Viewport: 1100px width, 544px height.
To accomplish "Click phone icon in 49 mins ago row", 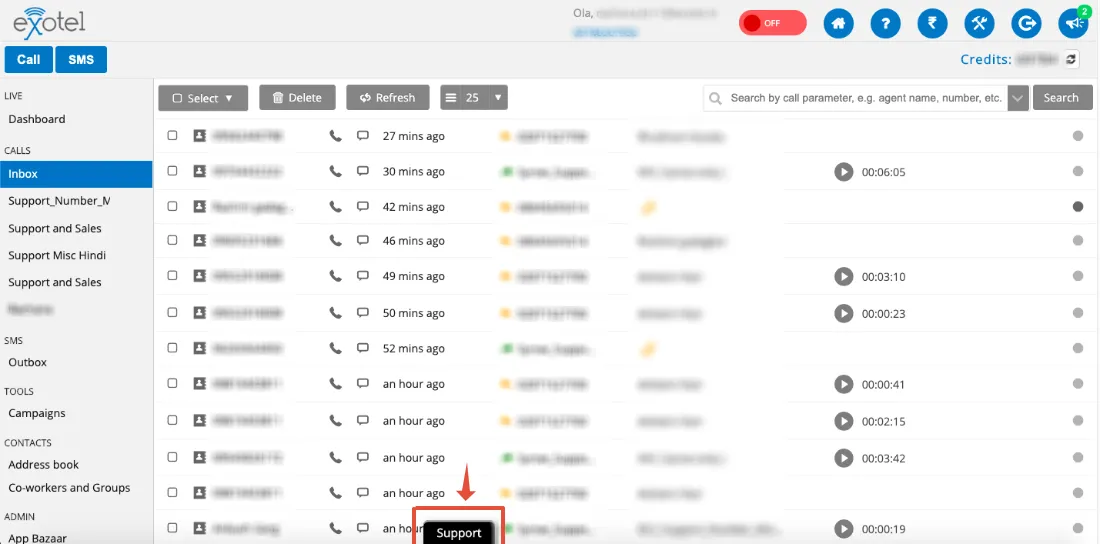I will pyautogui.click(x=335, y=276).
